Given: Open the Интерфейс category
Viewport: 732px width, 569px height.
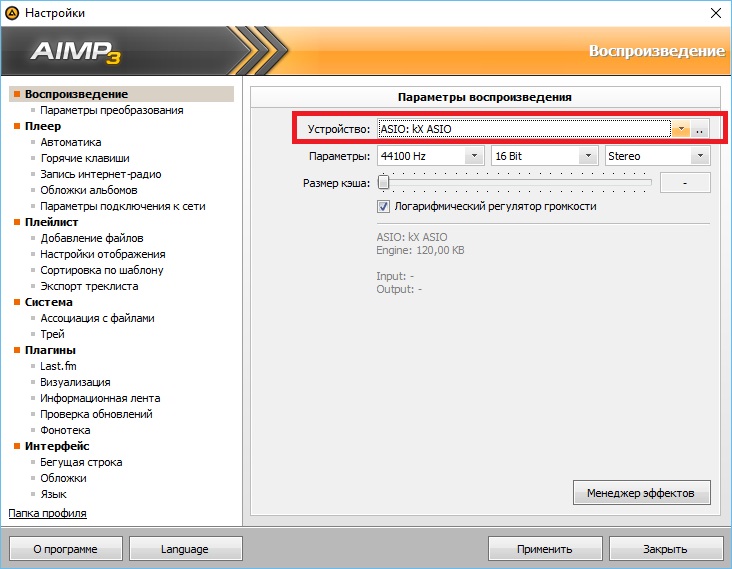Looking at the screenshot, I should coord(57,446).
